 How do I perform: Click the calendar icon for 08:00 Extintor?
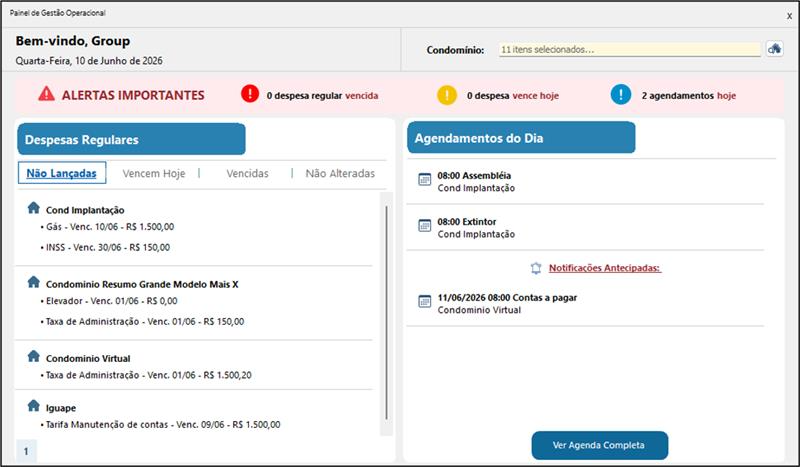[424, 225]
